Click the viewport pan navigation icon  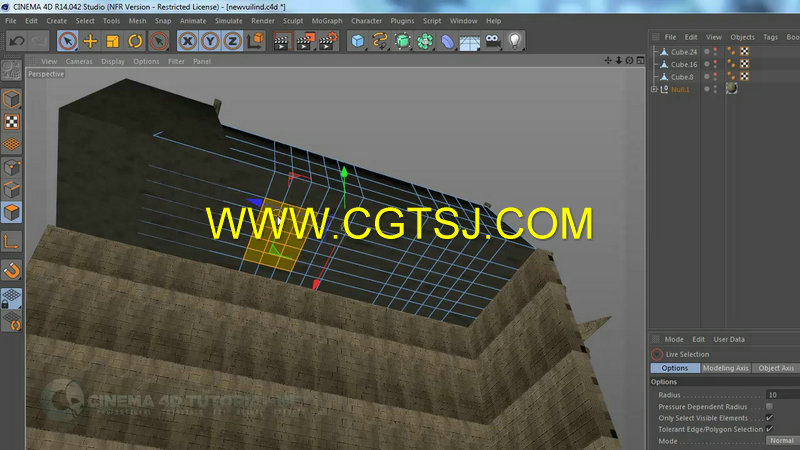[x=608, y=60]
